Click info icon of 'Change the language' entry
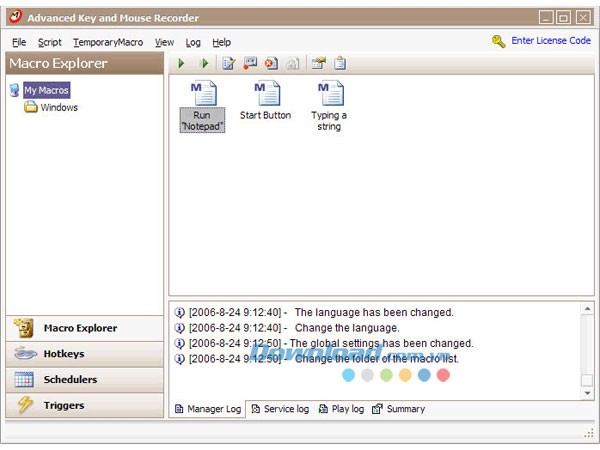 (x=179, y=328)
